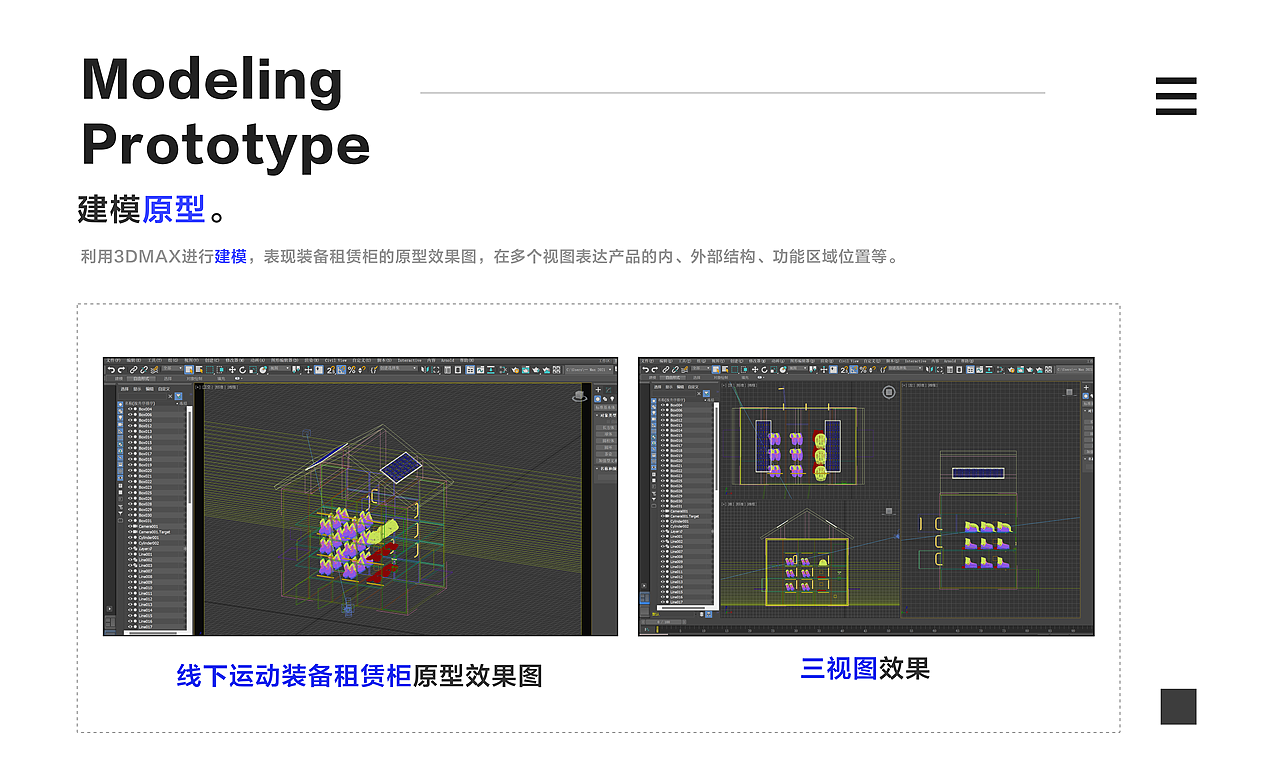Activate Select and Scale tool in perspective screenshot
This screenshot has height=774, width=1280.
click(253, 370)
